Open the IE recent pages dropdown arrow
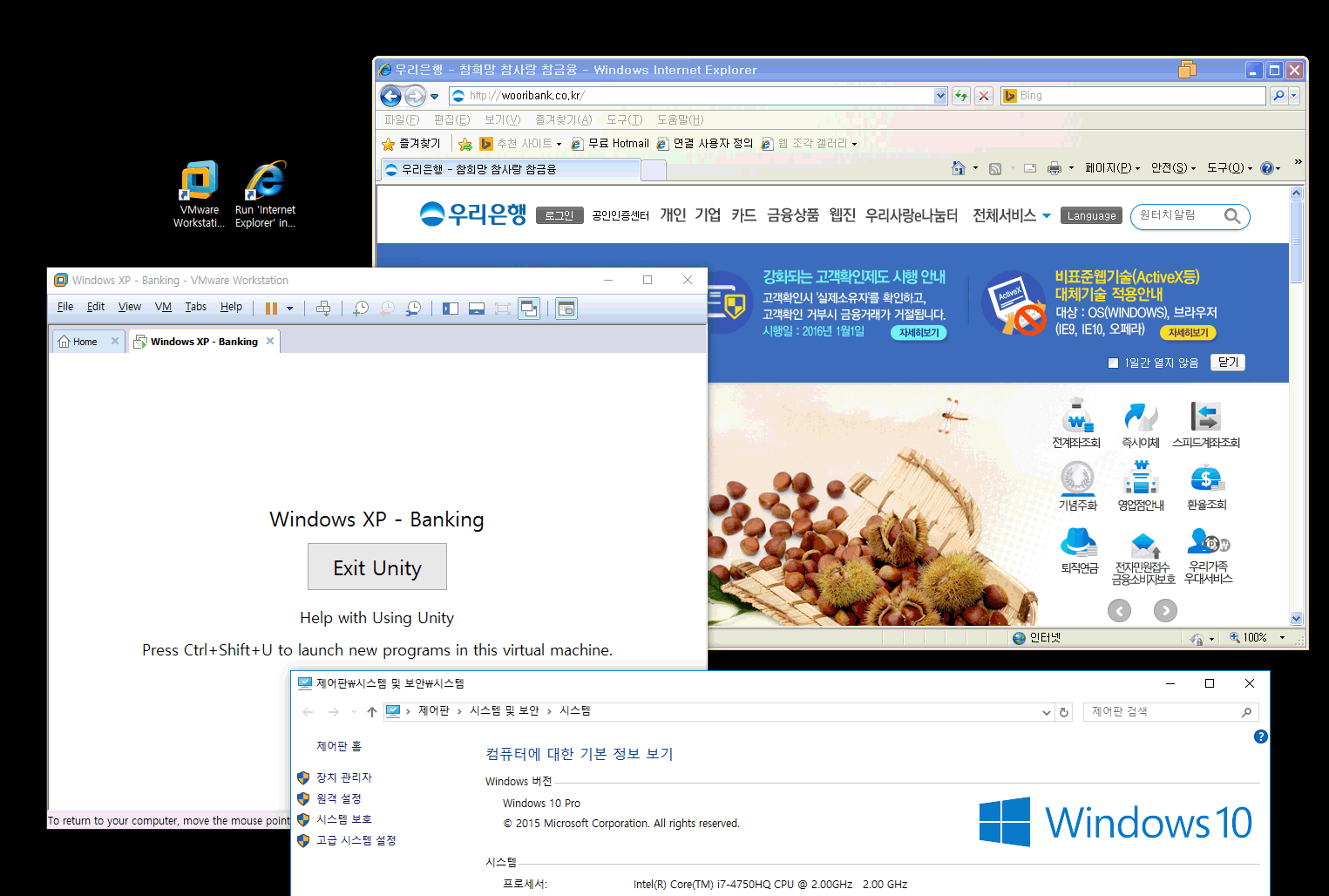 (x=434, y=97)
